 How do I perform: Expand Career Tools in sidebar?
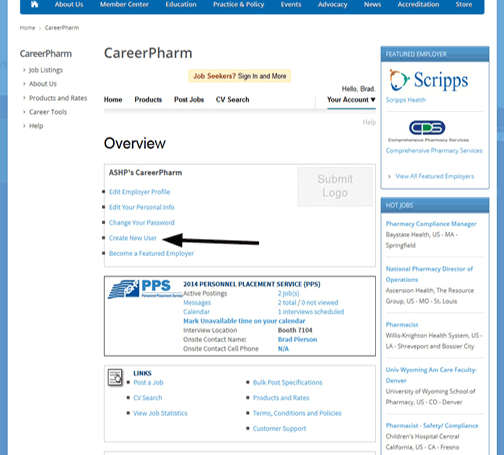pos(48,112)
